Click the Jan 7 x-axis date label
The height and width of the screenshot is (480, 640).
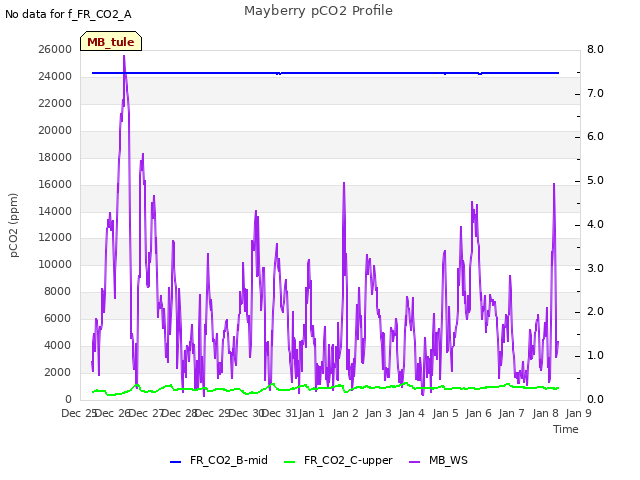pyautogui.click(x=511, y=413)
